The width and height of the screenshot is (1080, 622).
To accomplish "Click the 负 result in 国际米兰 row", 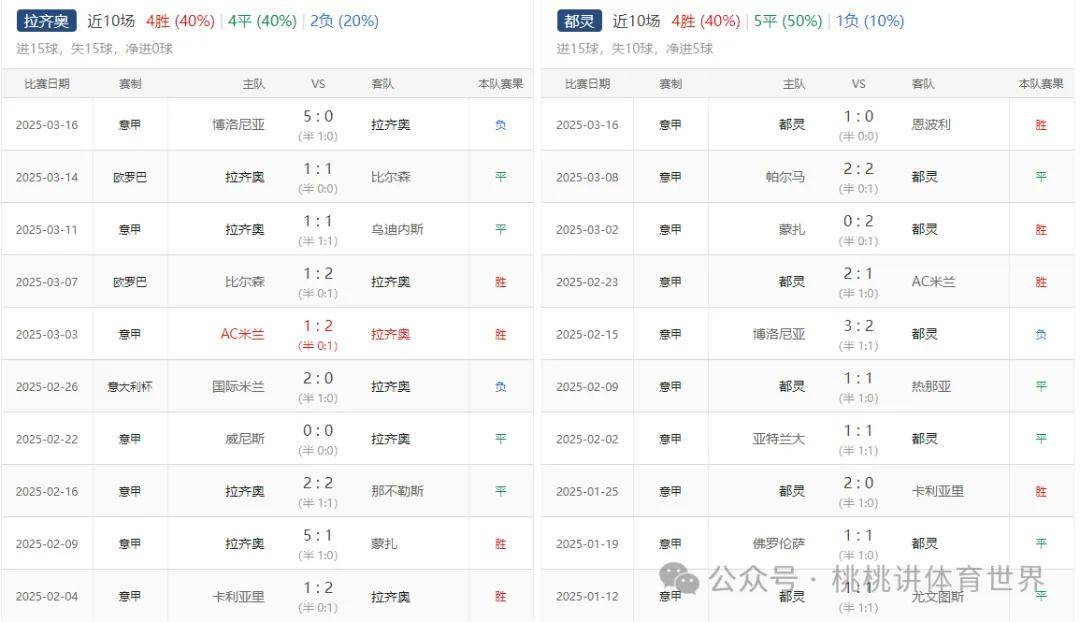I will [x=501, y=386].
